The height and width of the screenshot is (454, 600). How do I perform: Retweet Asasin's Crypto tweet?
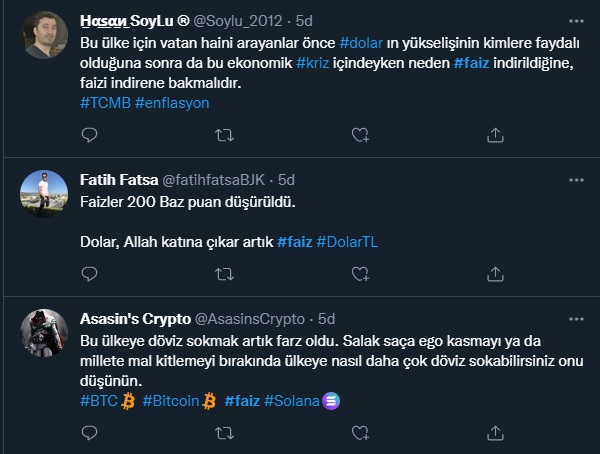click(224, 432)
